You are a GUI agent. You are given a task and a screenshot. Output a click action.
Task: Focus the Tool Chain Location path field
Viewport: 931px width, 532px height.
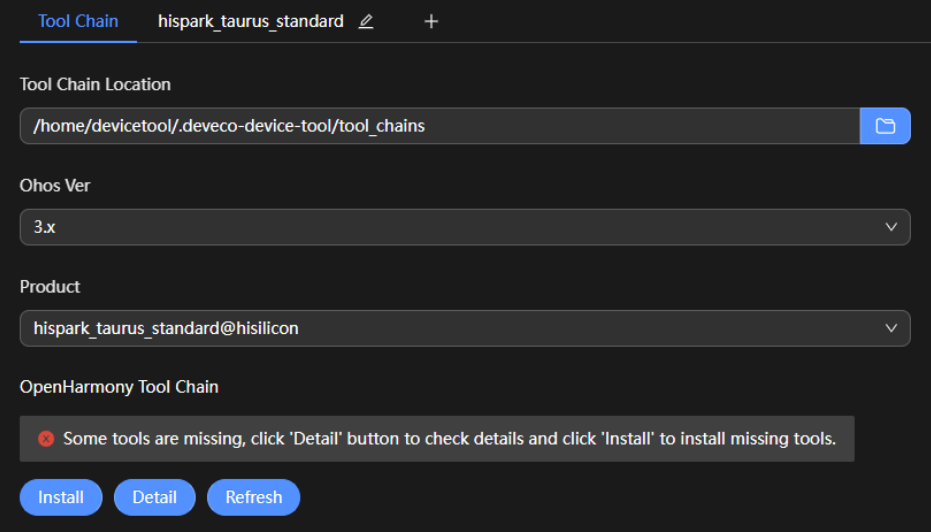click(440, 126)
